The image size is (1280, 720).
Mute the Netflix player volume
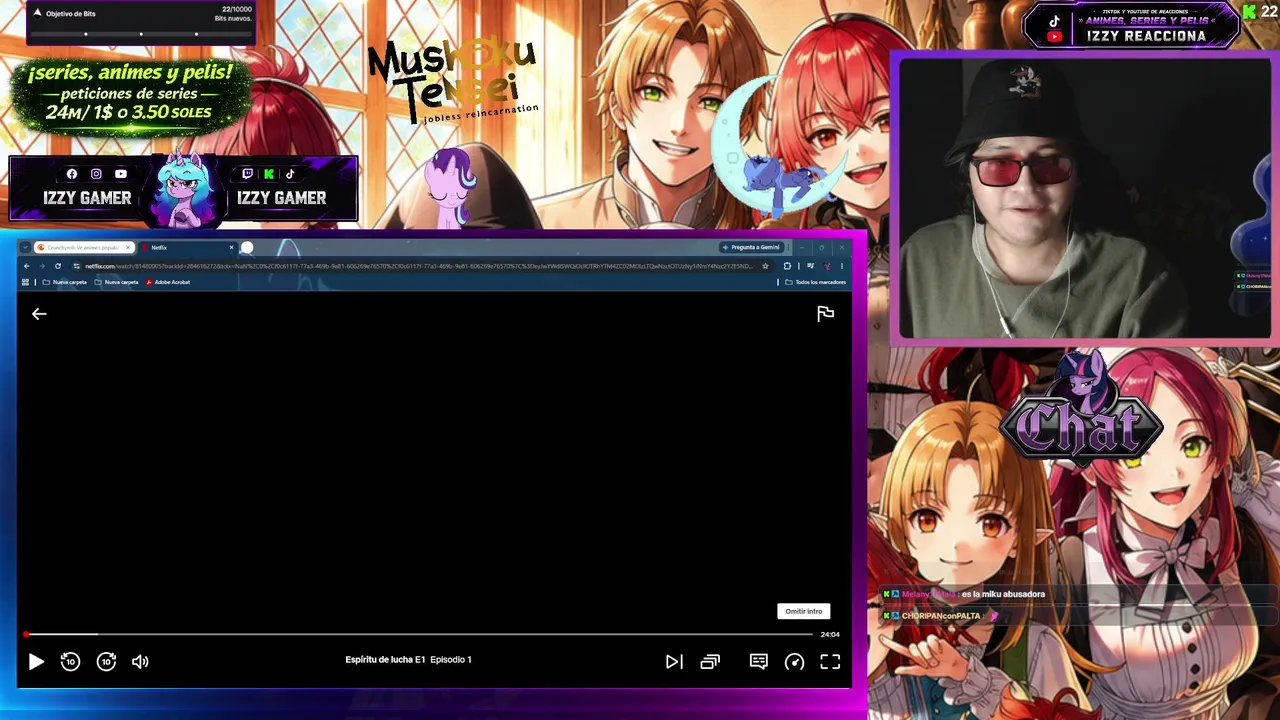(140, 661)
